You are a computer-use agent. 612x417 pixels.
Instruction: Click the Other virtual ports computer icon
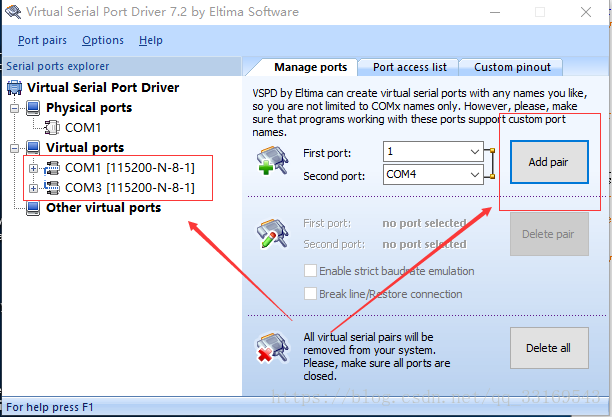[33, 208]
